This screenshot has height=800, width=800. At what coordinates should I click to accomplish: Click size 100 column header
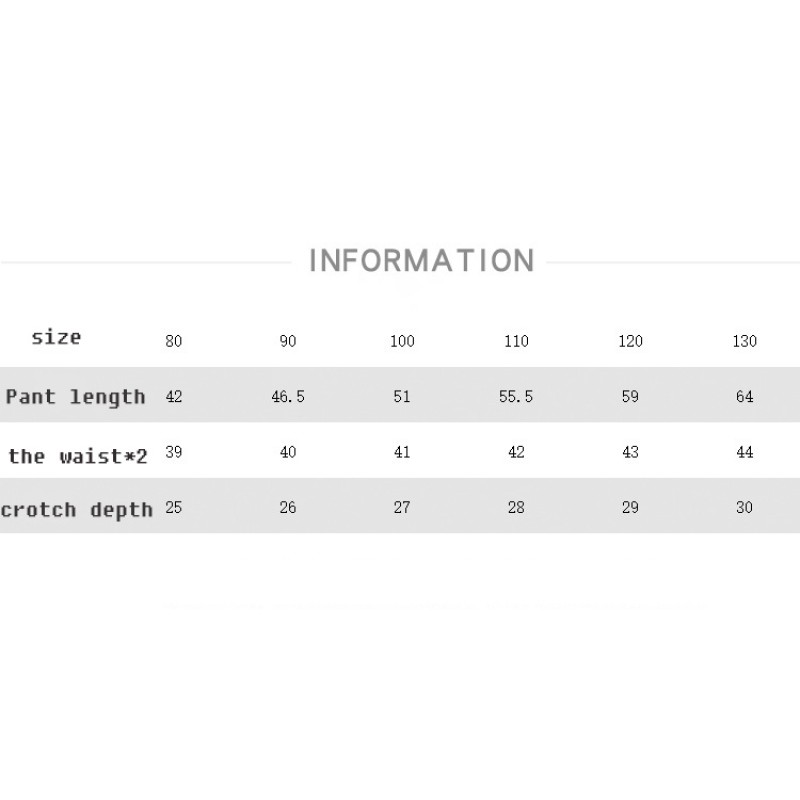pyautogui.click(x=402, y=341)
